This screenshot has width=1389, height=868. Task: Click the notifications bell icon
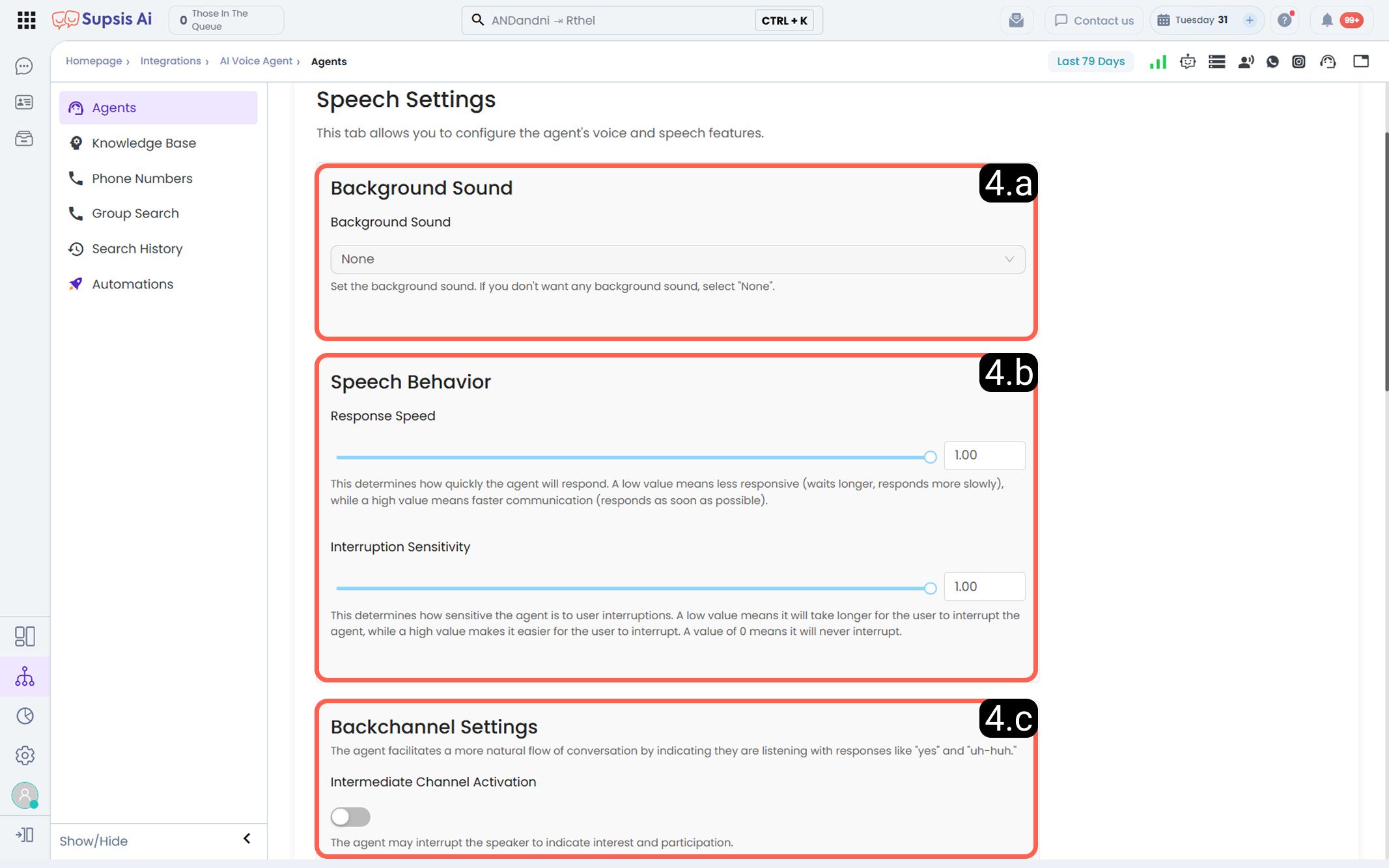1327,20
